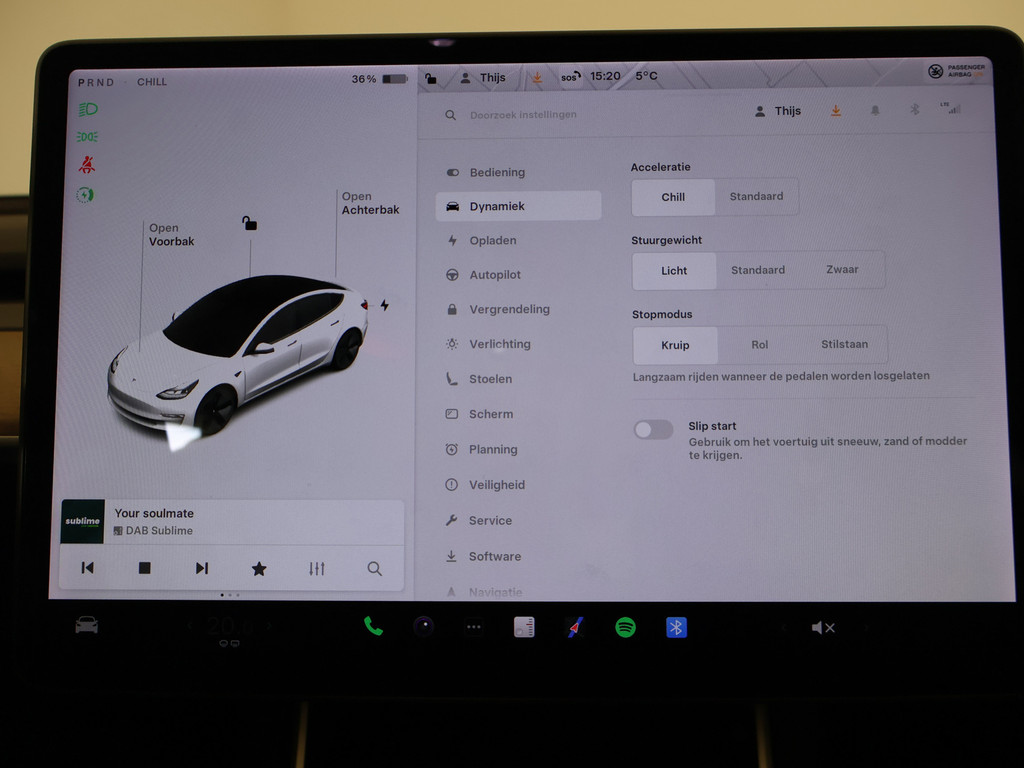Open the Autopilot settings menu
Screen dimensions: 1024x768
(494, 275)
